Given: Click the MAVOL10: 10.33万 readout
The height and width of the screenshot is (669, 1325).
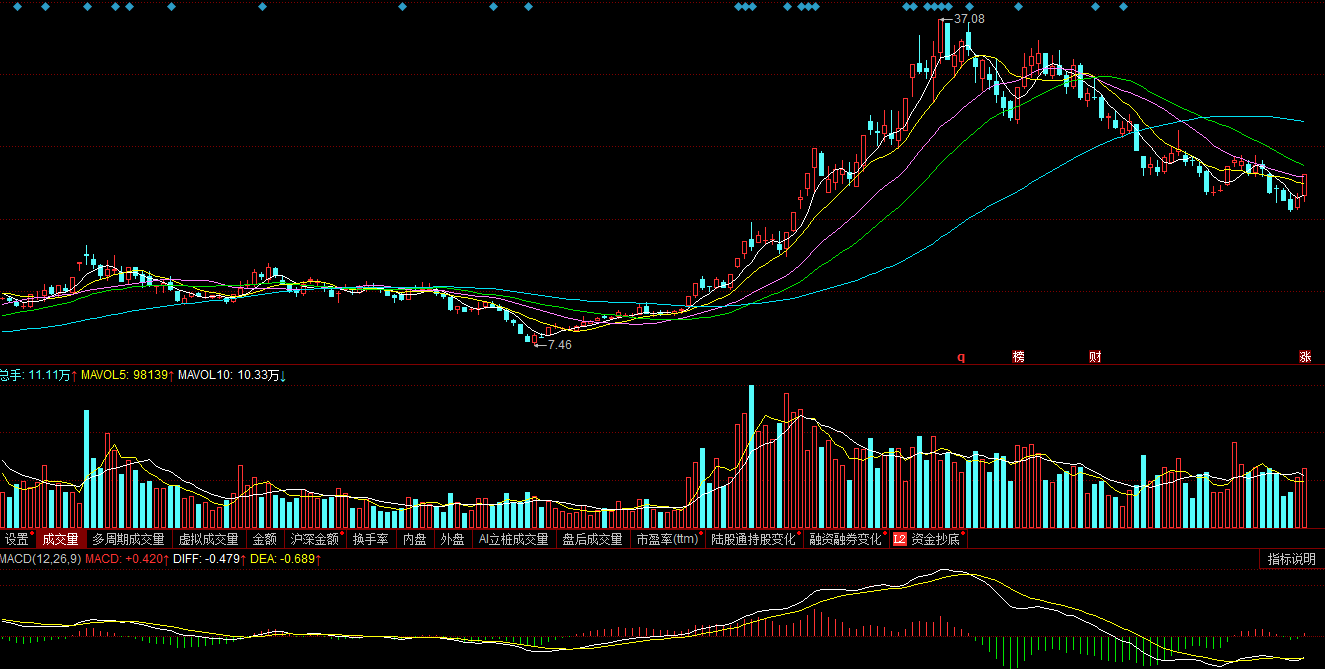Looking at the screenshot, I should tap(233, 375).
